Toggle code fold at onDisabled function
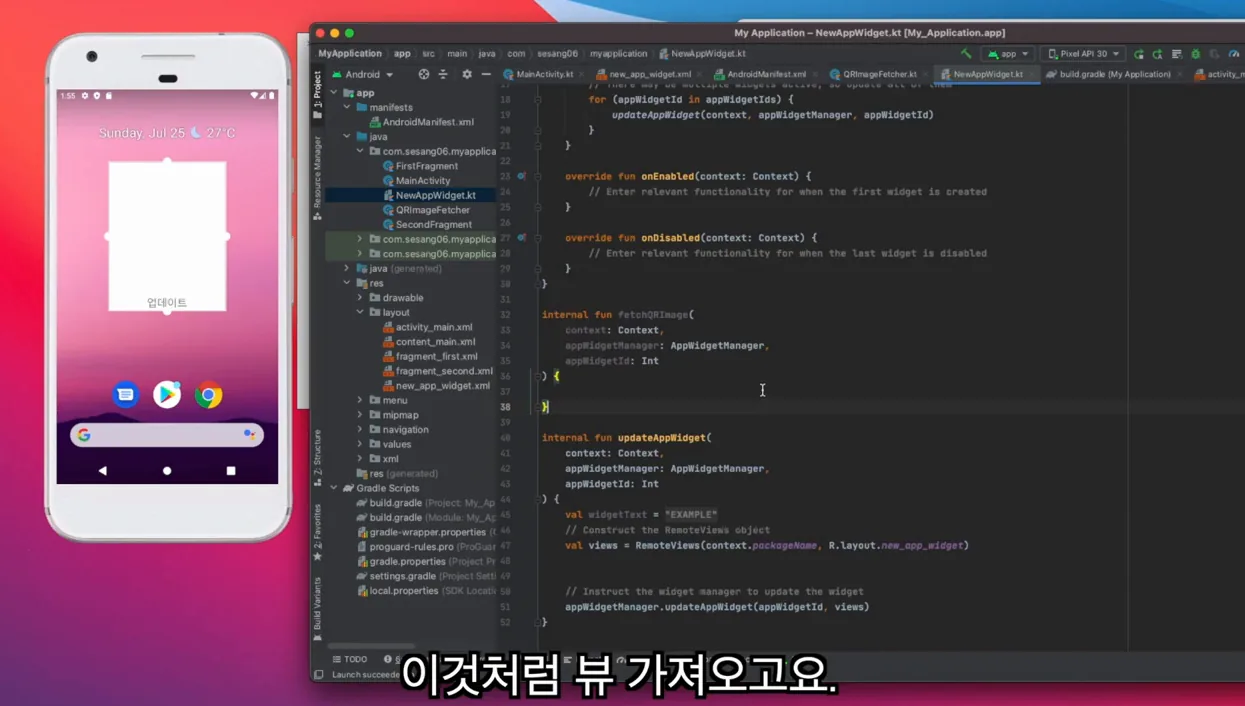Screen dimensions: 1245x706 tap(538, 238)
